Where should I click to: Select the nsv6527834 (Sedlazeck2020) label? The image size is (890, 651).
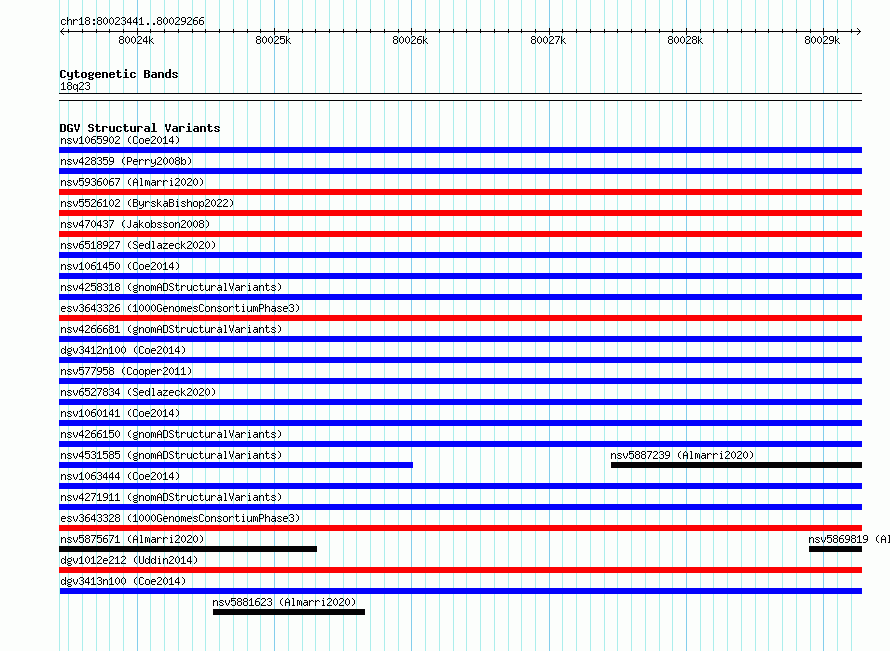point(138,392)
